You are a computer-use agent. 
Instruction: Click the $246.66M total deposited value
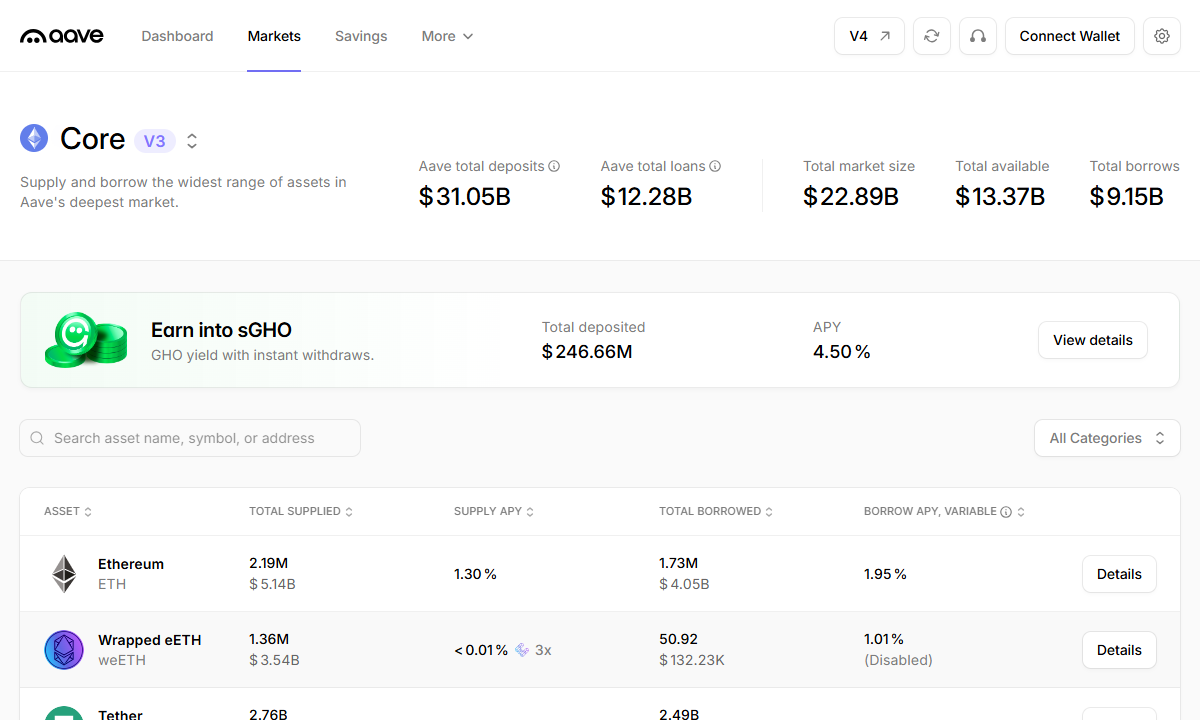coord(587,352)
